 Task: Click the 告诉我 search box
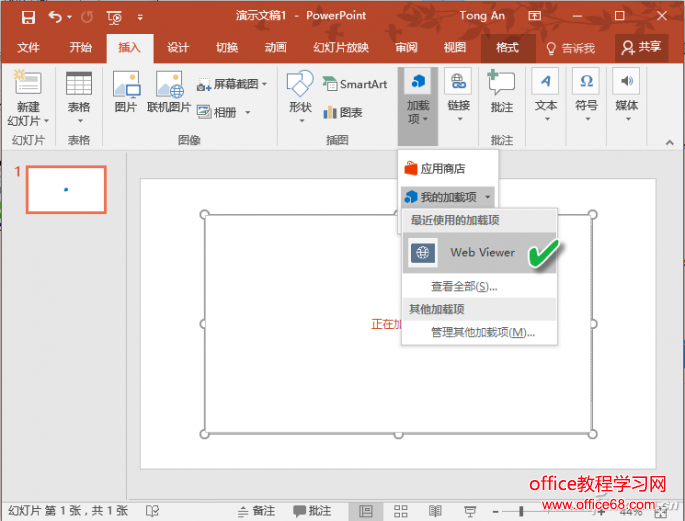click(x=571, y=48)
